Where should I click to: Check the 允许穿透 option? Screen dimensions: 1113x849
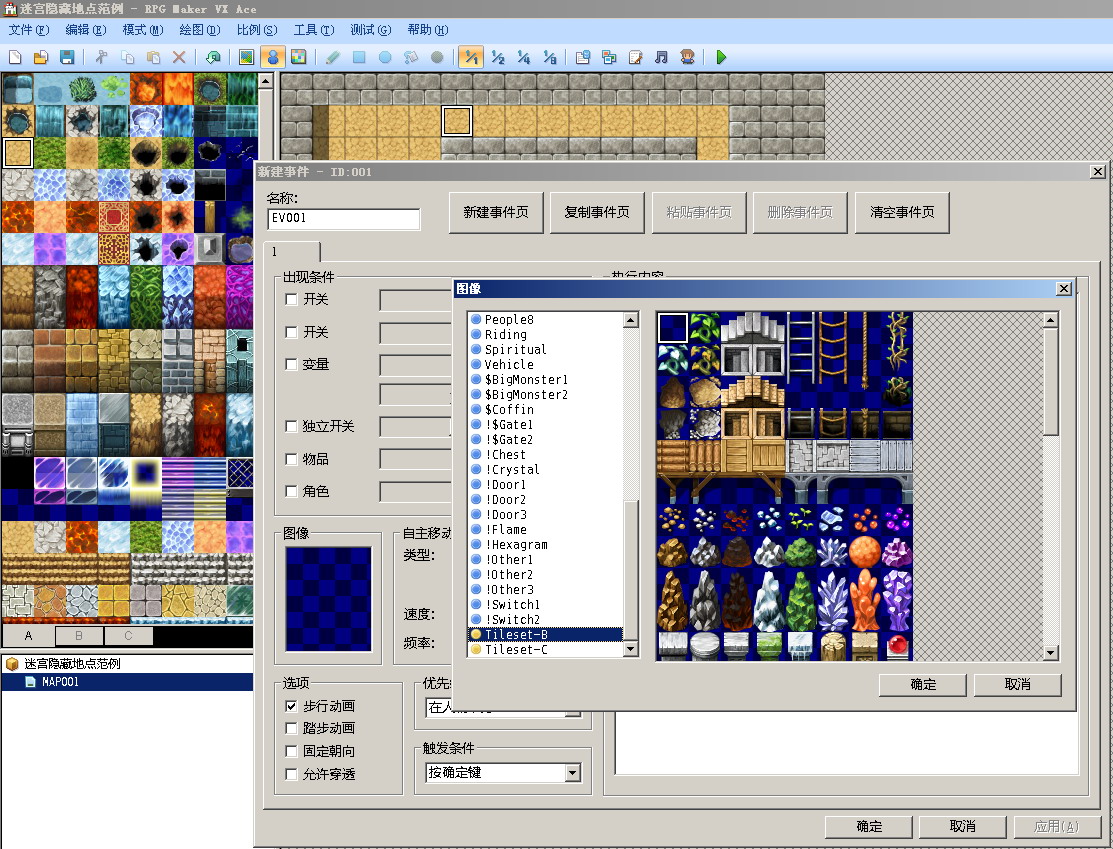[x=291, y=774]
